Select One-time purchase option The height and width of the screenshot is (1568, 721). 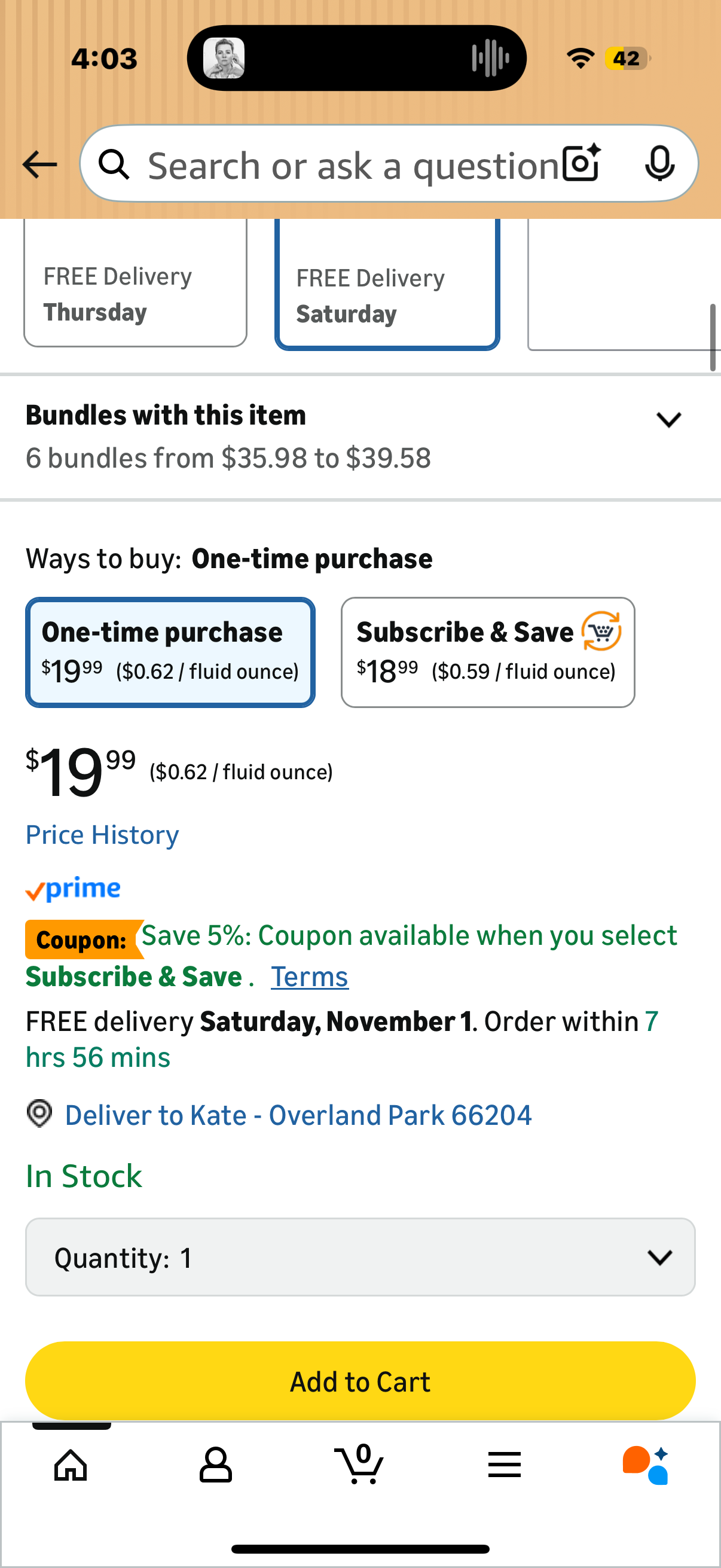170,652
